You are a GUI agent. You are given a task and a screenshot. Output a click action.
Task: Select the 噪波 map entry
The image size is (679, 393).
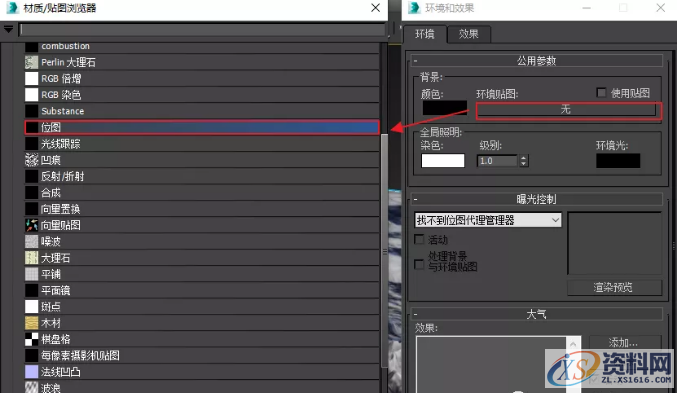pyautogui.click(x=202, y=242)
